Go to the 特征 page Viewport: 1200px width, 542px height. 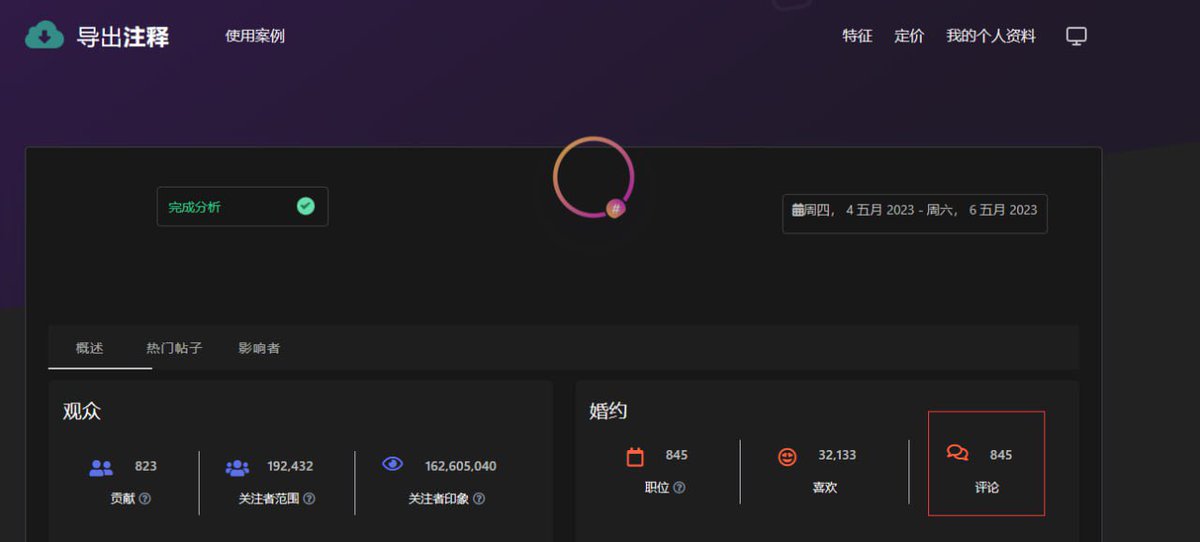click(x=857, y=36)
